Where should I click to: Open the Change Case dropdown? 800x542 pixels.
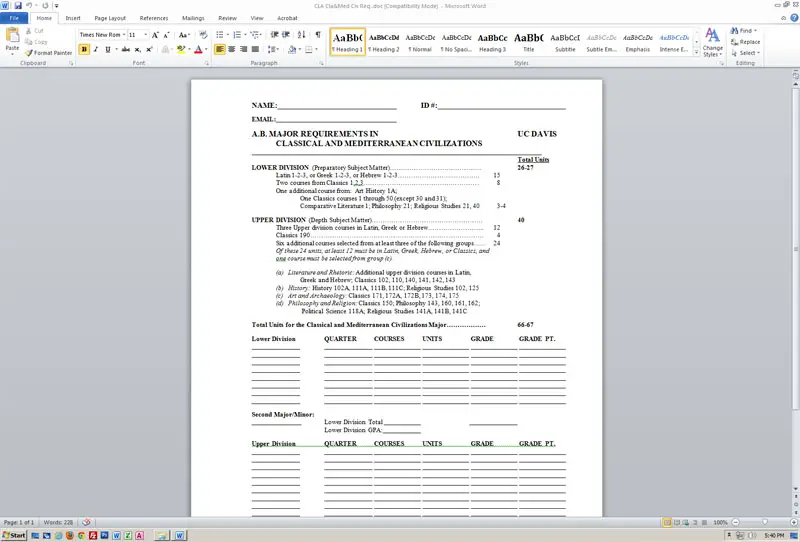(x=184, y=35)
